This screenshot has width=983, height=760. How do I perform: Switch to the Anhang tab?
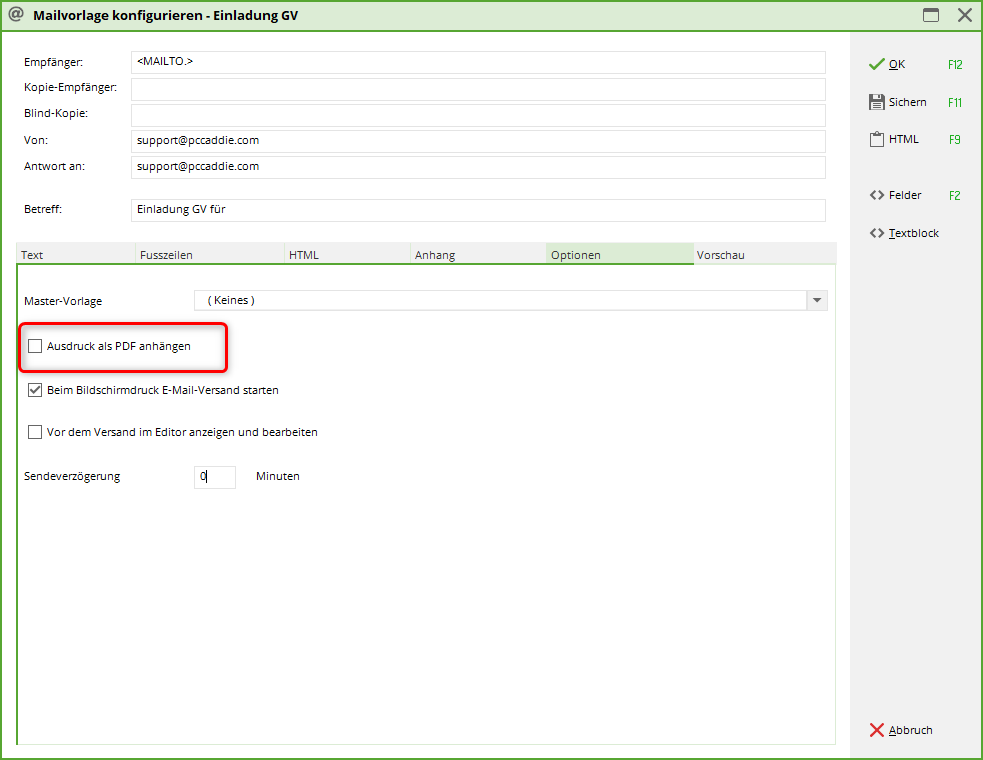(x=477, y=255)
